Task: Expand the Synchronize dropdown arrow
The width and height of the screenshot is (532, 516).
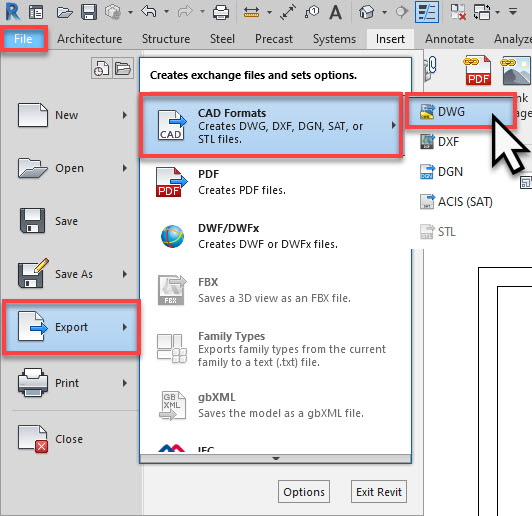Action: pyautogui.click(x=130, y=12)
